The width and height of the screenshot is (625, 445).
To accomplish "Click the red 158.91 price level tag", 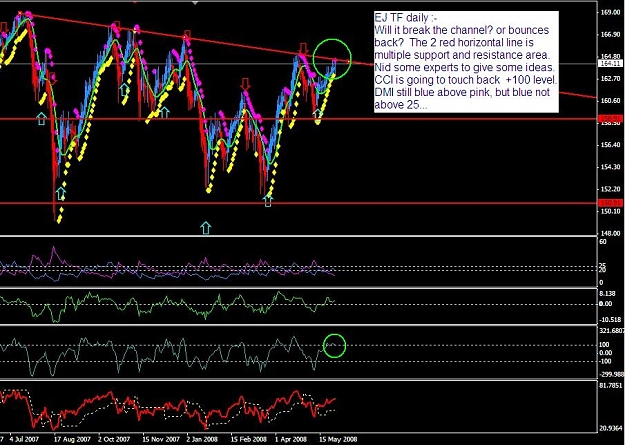I will click(x=609, y=118).
